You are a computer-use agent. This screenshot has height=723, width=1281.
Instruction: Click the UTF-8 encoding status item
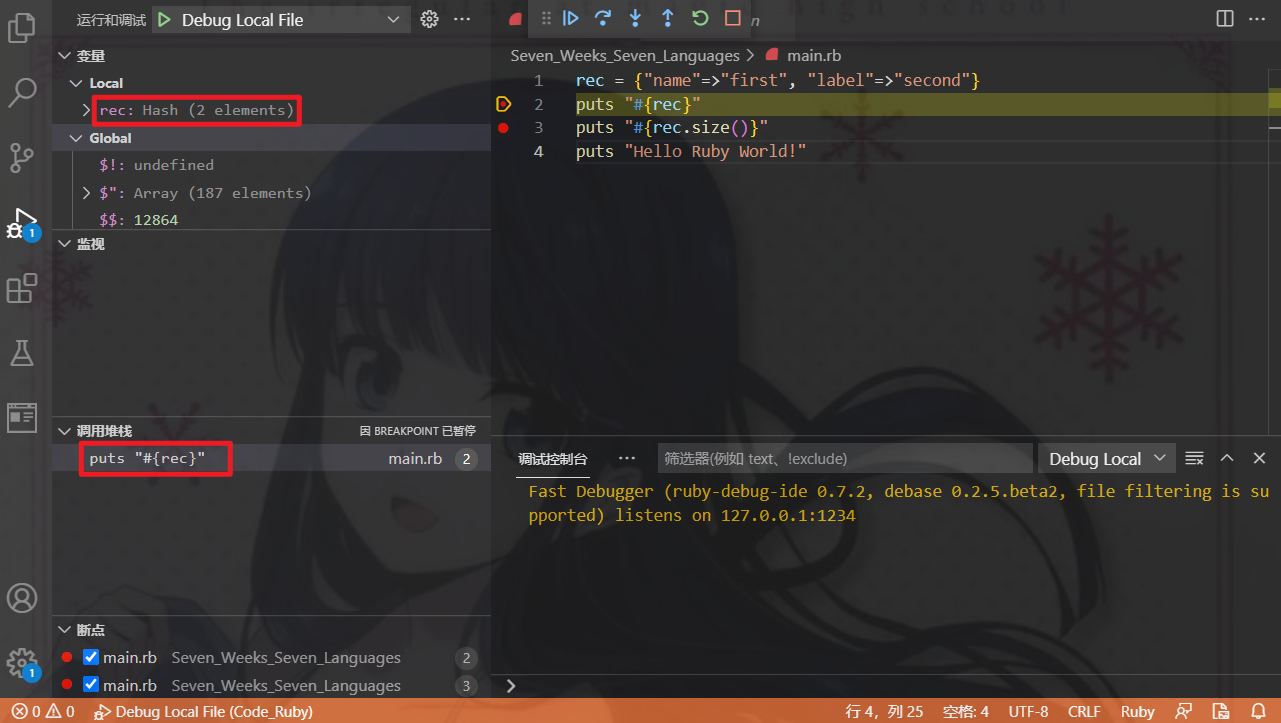(1028, 711)
